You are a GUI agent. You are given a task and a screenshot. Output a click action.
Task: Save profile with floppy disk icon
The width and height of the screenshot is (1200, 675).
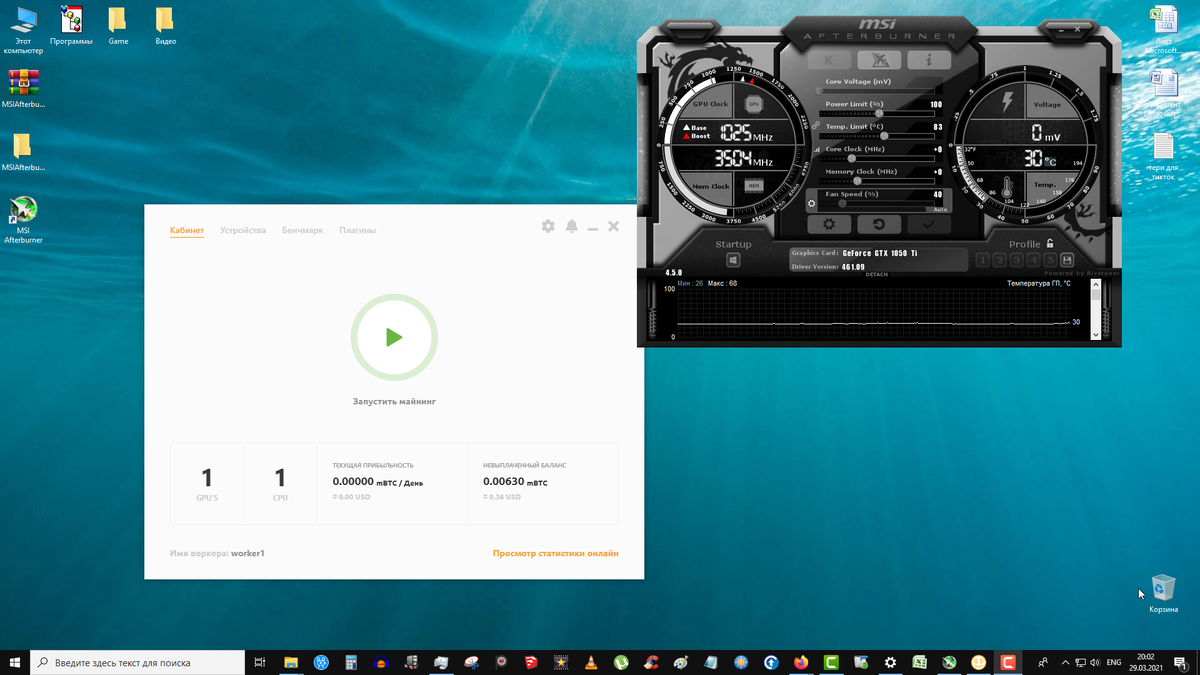[1067, 260]
